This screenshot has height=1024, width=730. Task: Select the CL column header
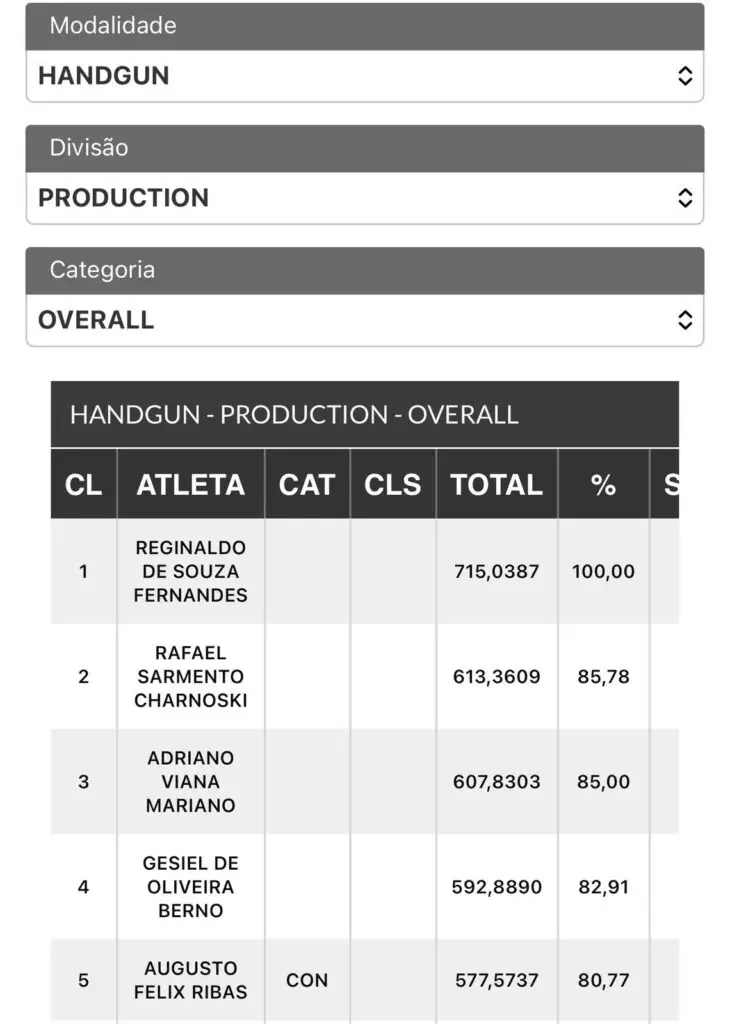tap(84, 485)
